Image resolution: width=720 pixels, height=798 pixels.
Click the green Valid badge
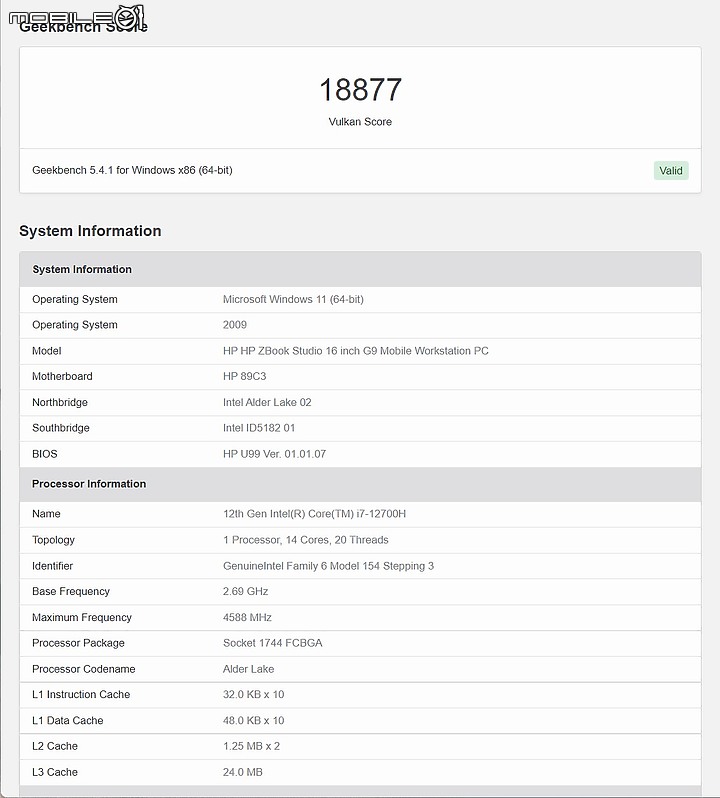(671, 170)
